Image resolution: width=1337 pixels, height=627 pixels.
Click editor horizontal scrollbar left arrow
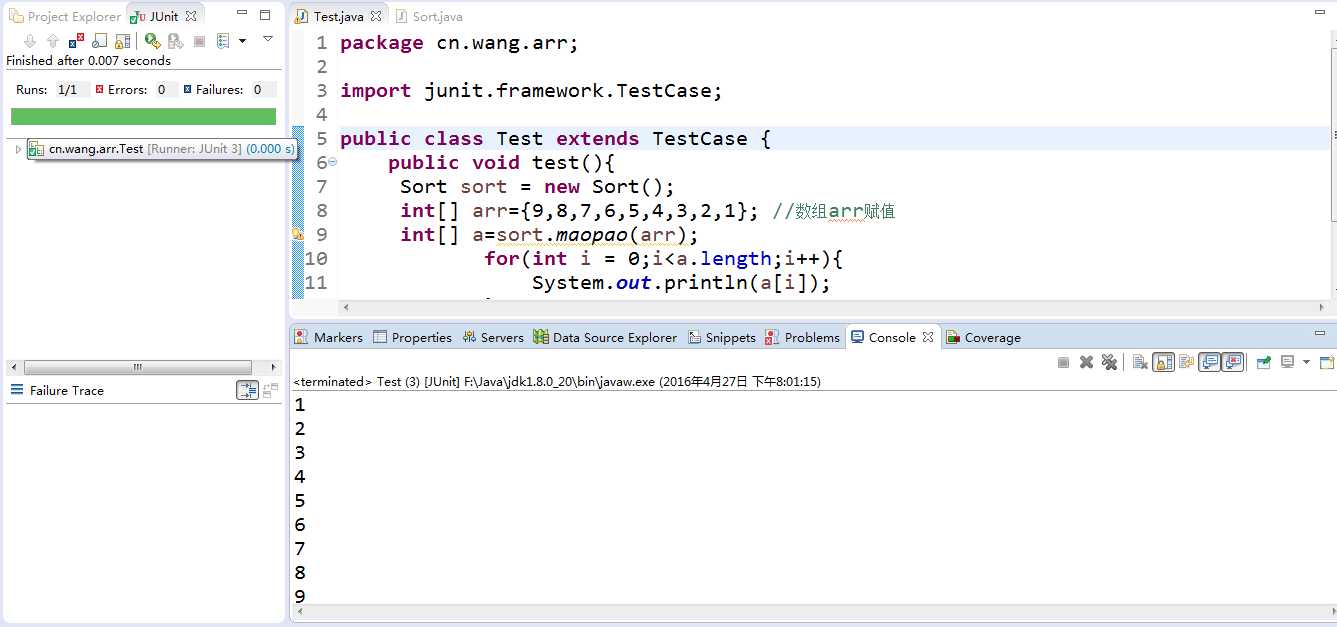tap(346, 306)
